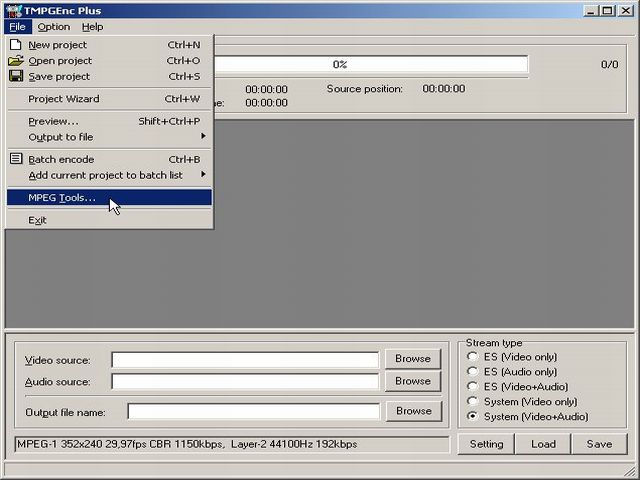The image size is (640, 480).
Task: Browse for the Output file name
Action: pyautogui.click(x=413, y=411)
